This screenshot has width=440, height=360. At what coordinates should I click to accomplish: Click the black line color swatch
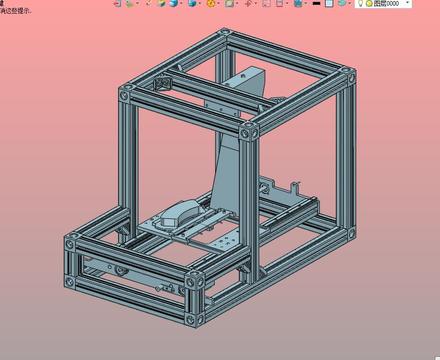click(x=316, y=4)
